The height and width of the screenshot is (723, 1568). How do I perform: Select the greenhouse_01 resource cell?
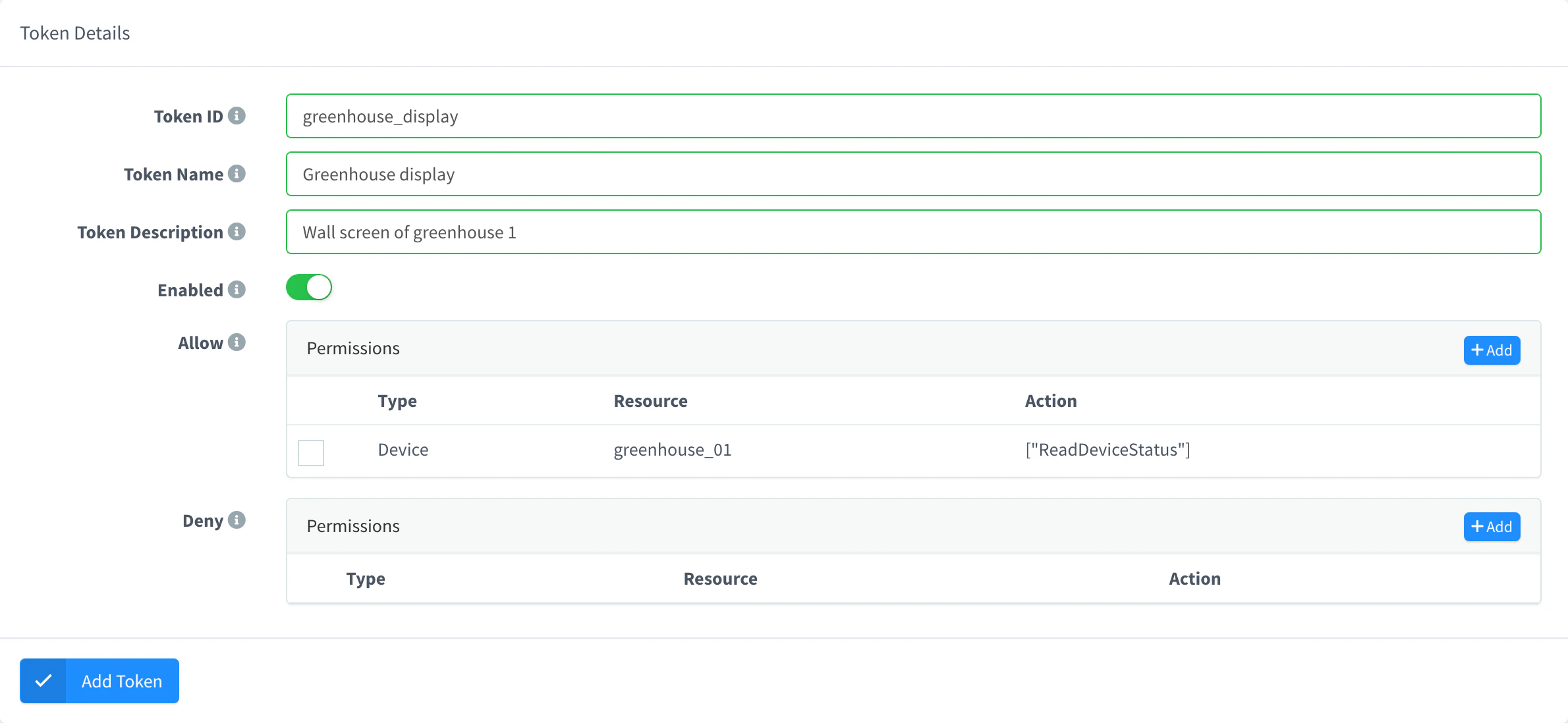(673, 450)
